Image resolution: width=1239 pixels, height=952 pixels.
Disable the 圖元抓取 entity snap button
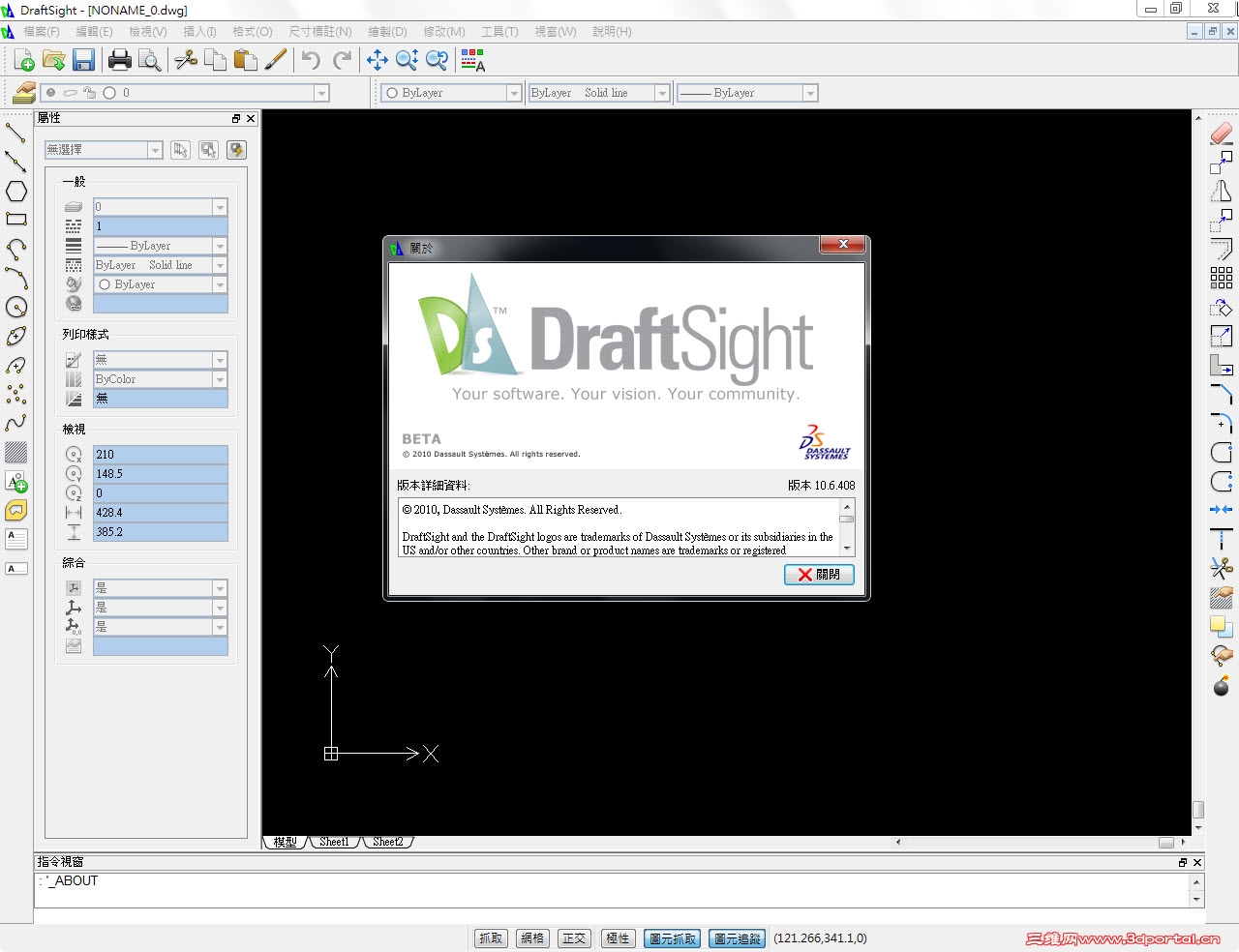tap(672, 938)
